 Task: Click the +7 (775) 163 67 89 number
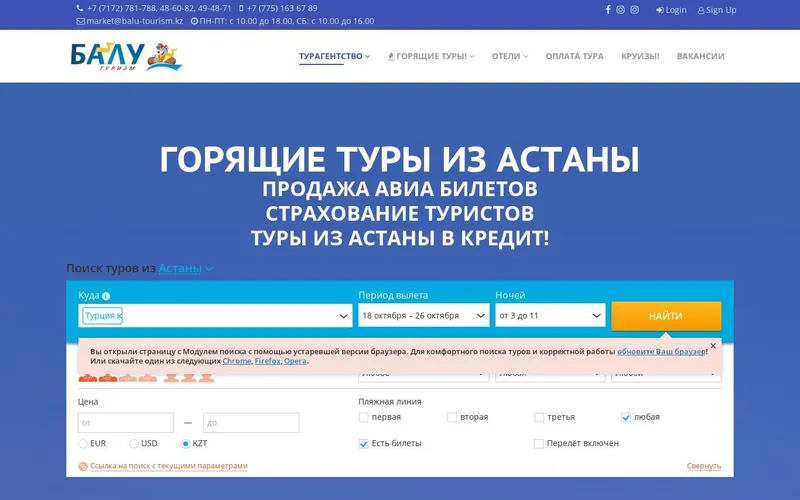pos(282,8)
